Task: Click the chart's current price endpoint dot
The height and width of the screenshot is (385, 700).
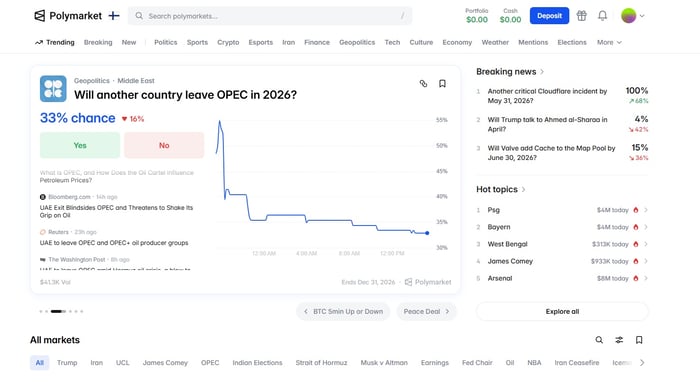Action: click(427, 233)
